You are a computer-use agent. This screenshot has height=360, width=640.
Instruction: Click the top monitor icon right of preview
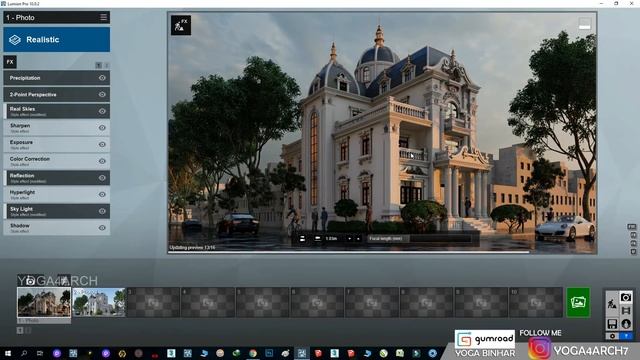[x=631, y=227]
